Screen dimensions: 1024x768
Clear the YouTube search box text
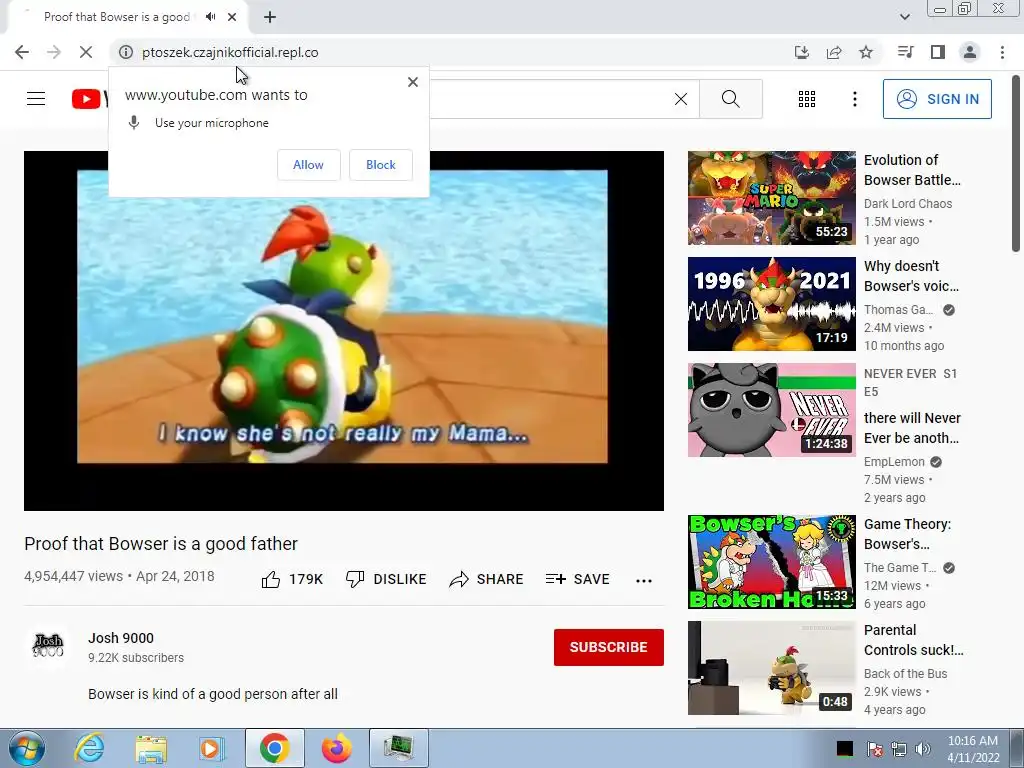(680, 99)
